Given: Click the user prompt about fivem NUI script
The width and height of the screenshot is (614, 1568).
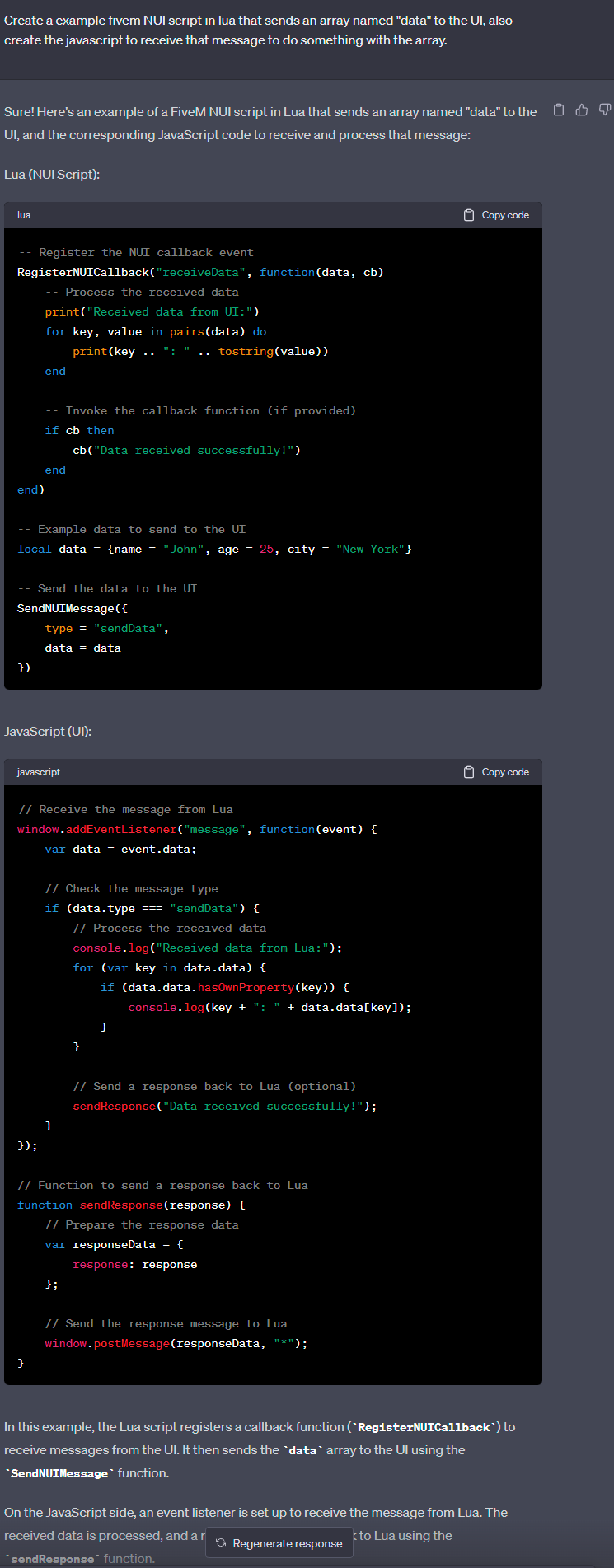Looking at the screenshot, I should (x=258, y=30).
